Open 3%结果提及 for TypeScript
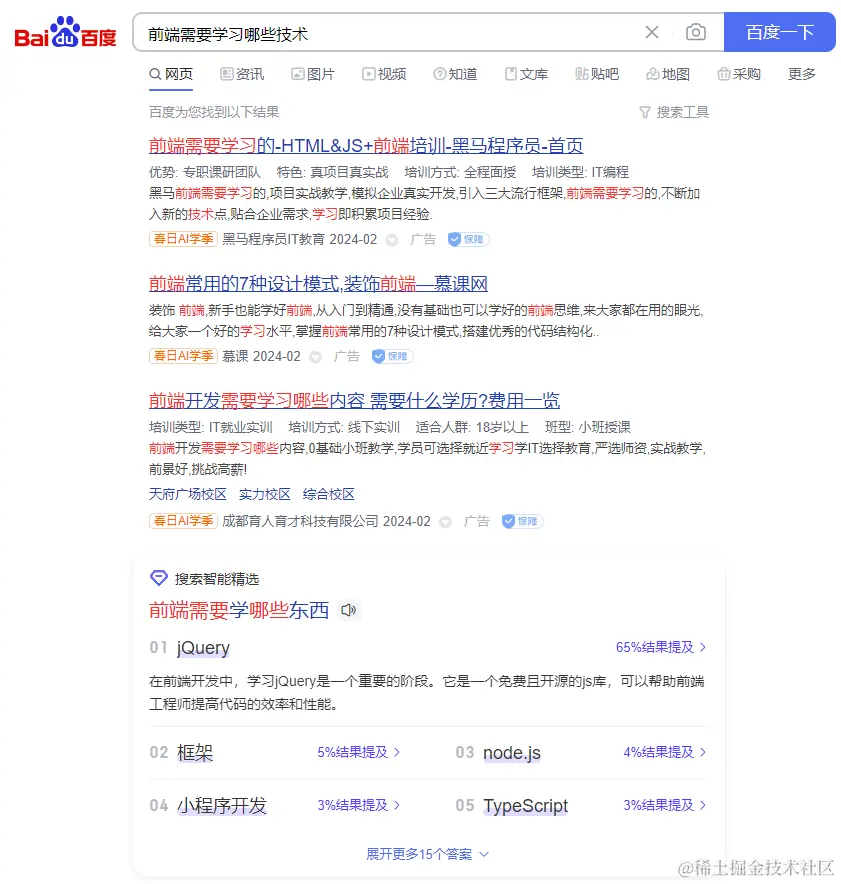The image size is (841, 884). (665, 805)
